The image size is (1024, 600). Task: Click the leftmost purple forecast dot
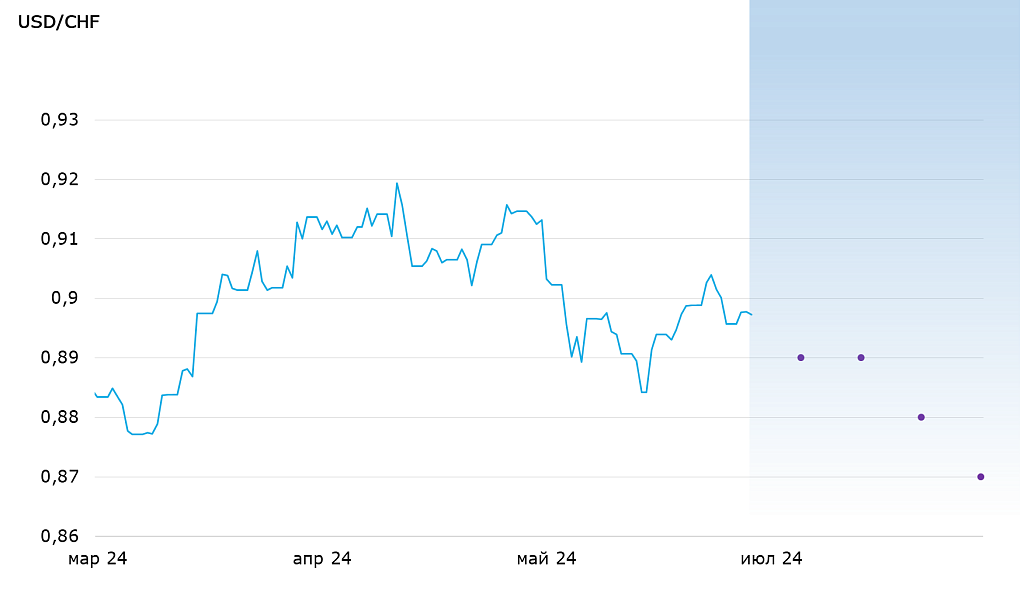coord(800,357)
